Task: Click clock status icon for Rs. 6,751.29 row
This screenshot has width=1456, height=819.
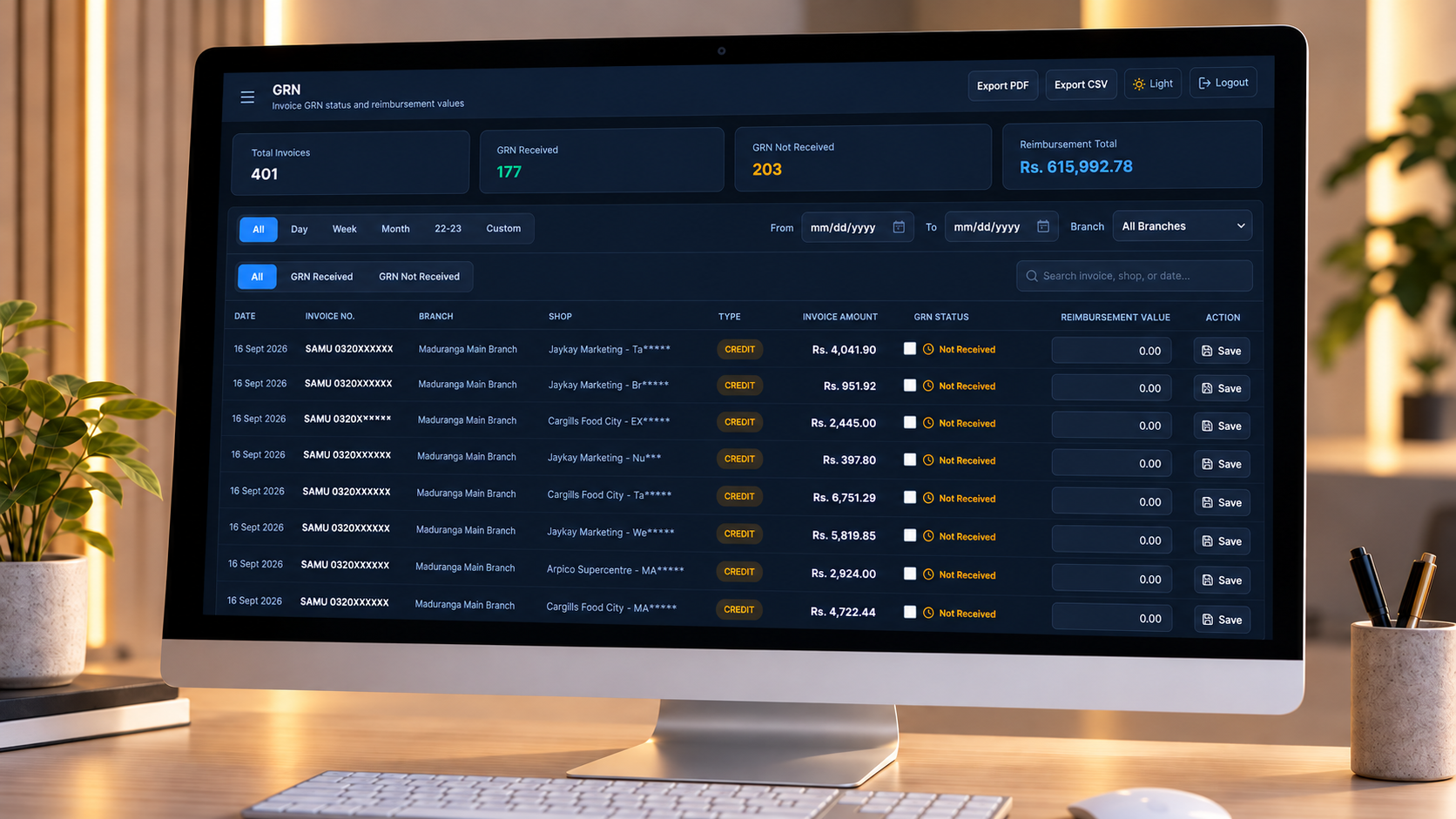Action: [x=928, y=498]
